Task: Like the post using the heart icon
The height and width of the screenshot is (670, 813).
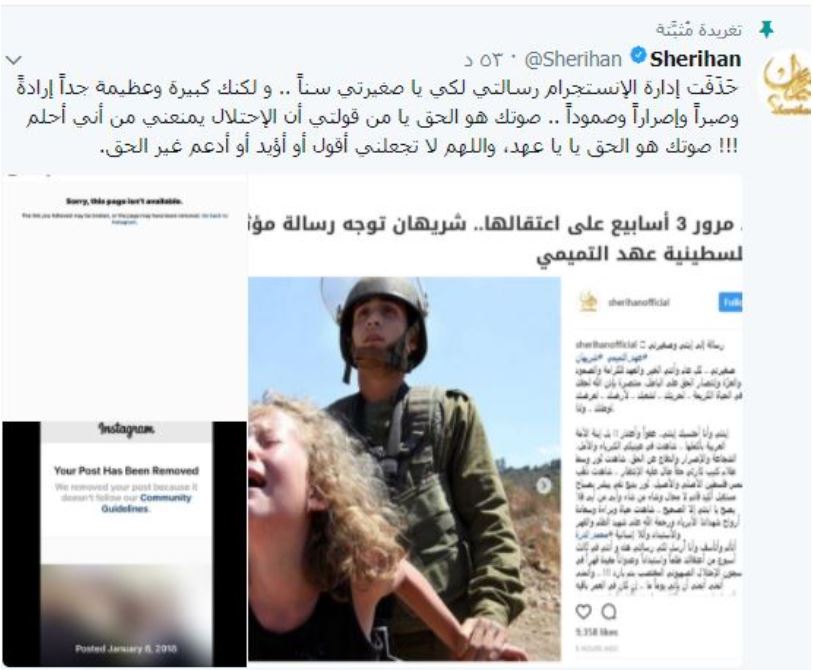Action: pyautogui.click(x=584, y=612)
